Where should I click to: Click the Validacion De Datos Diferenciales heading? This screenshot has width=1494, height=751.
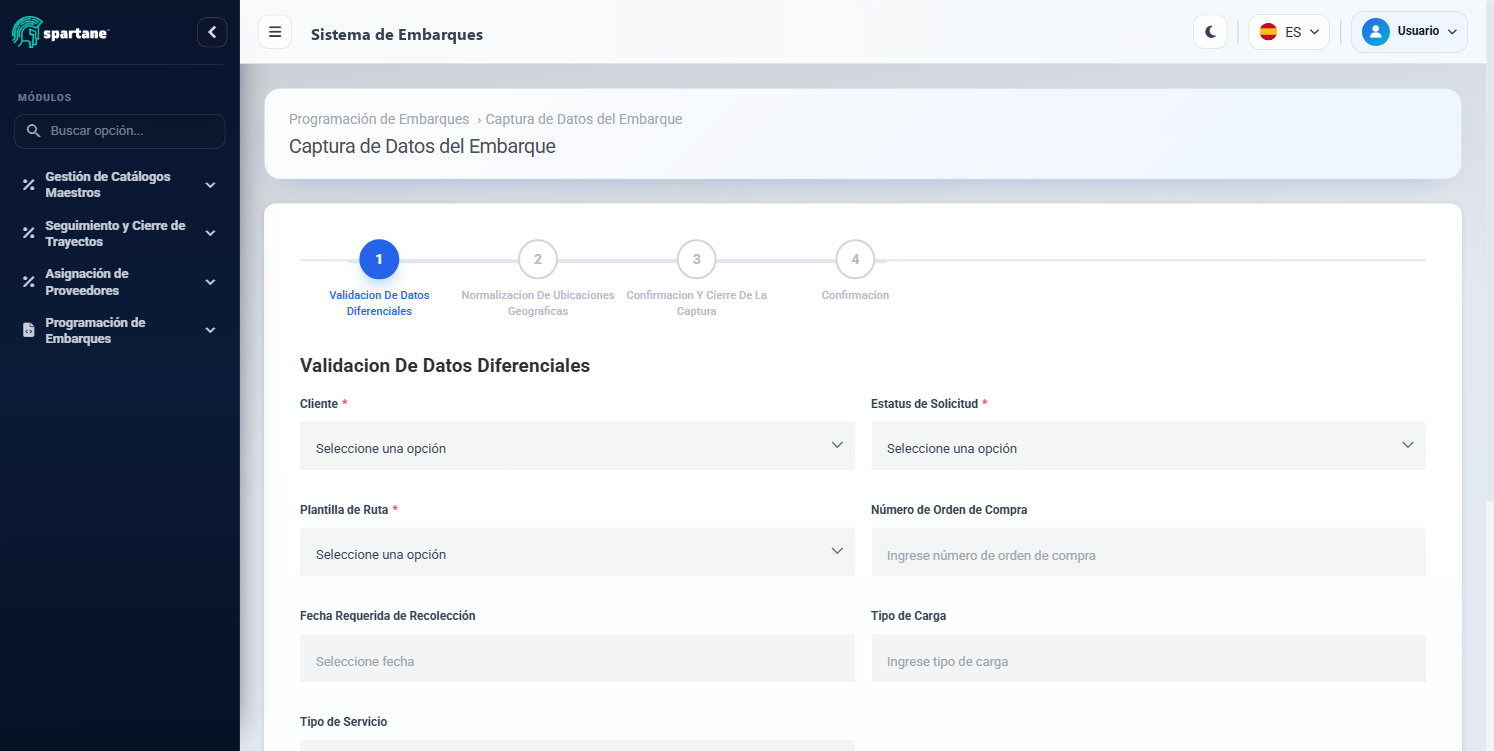pyautogui.click(x=445, y=366)
